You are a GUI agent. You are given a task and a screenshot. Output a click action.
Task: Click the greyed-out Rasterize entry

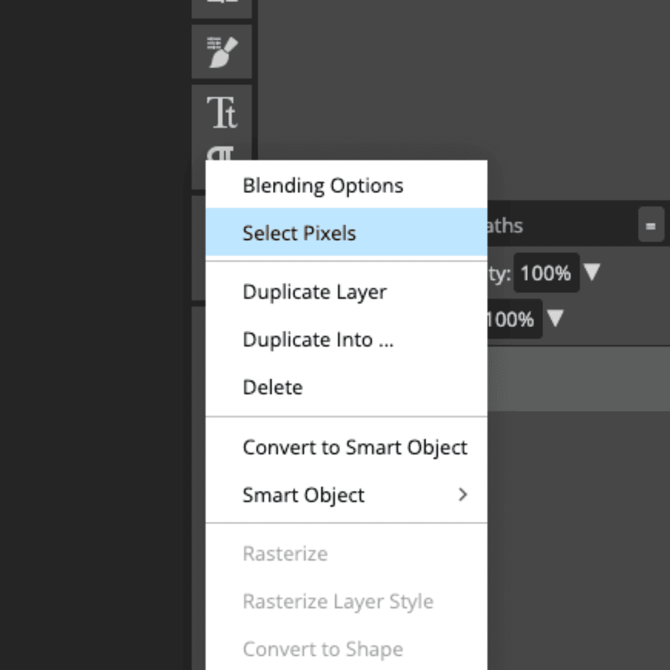[x=285, y=554]
